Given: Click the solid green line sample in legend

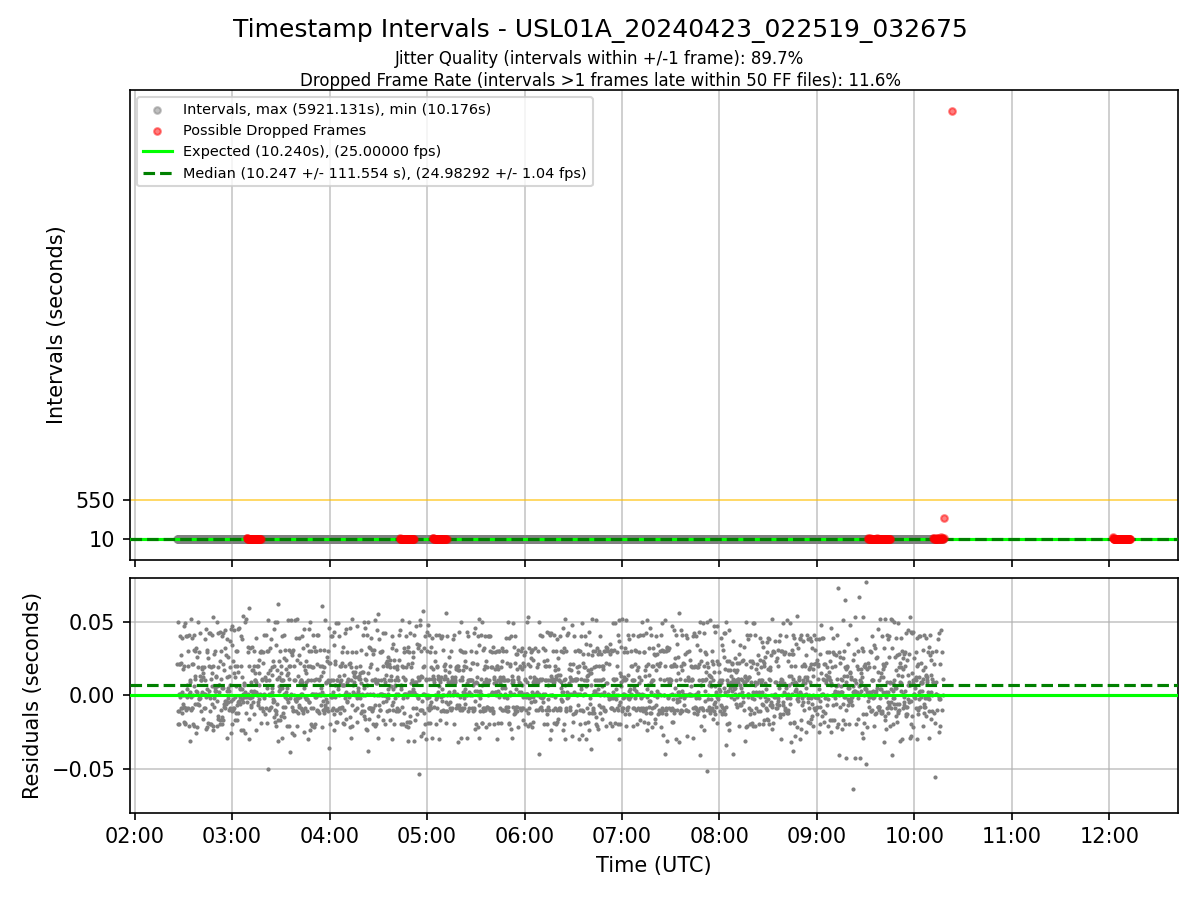Looking at the screenshot, I should point(157,151).
